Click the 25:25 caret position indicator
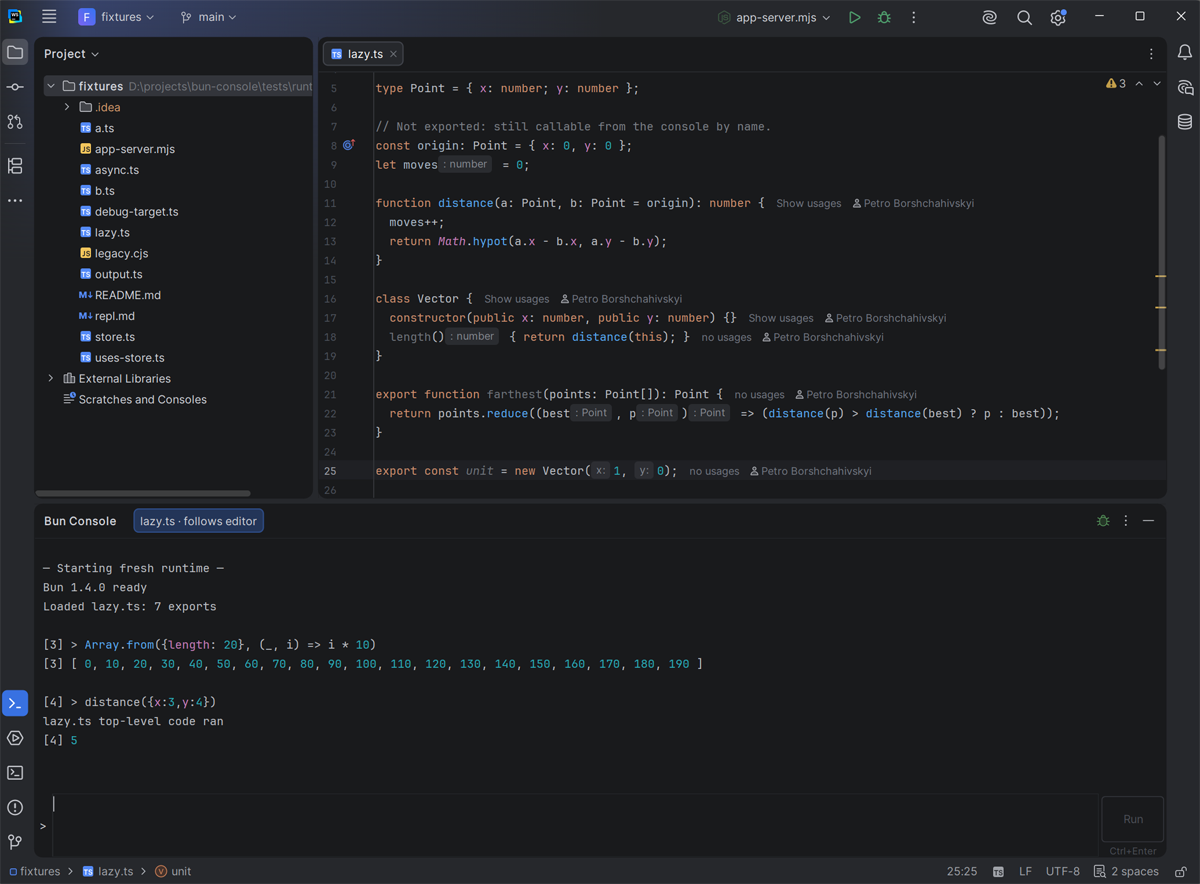Screen dimensions: 1200x884 point(962,871)
